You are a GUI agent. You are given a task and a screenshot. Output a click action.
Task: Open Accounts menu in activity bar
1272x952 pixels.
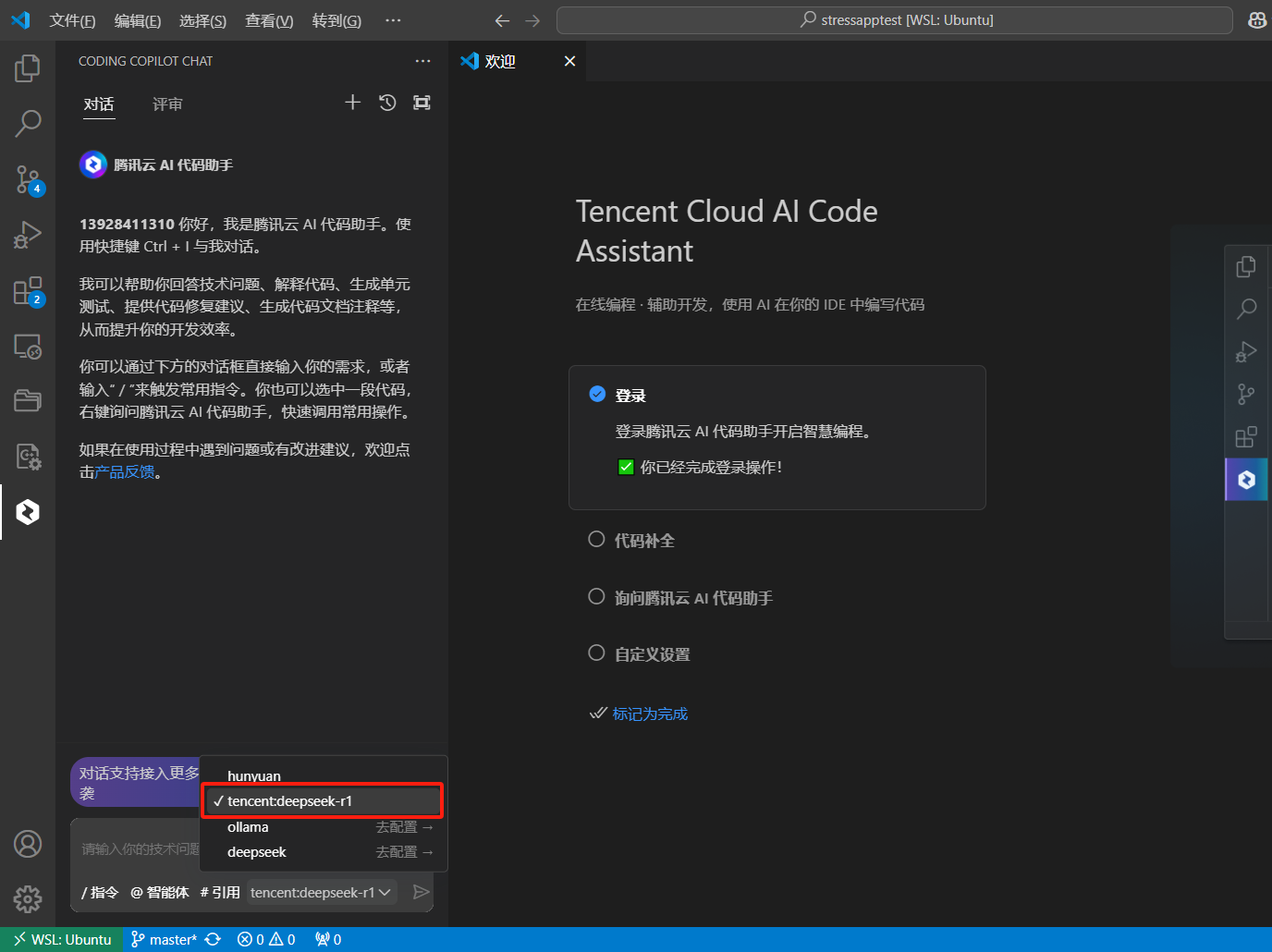click(28, 844)
